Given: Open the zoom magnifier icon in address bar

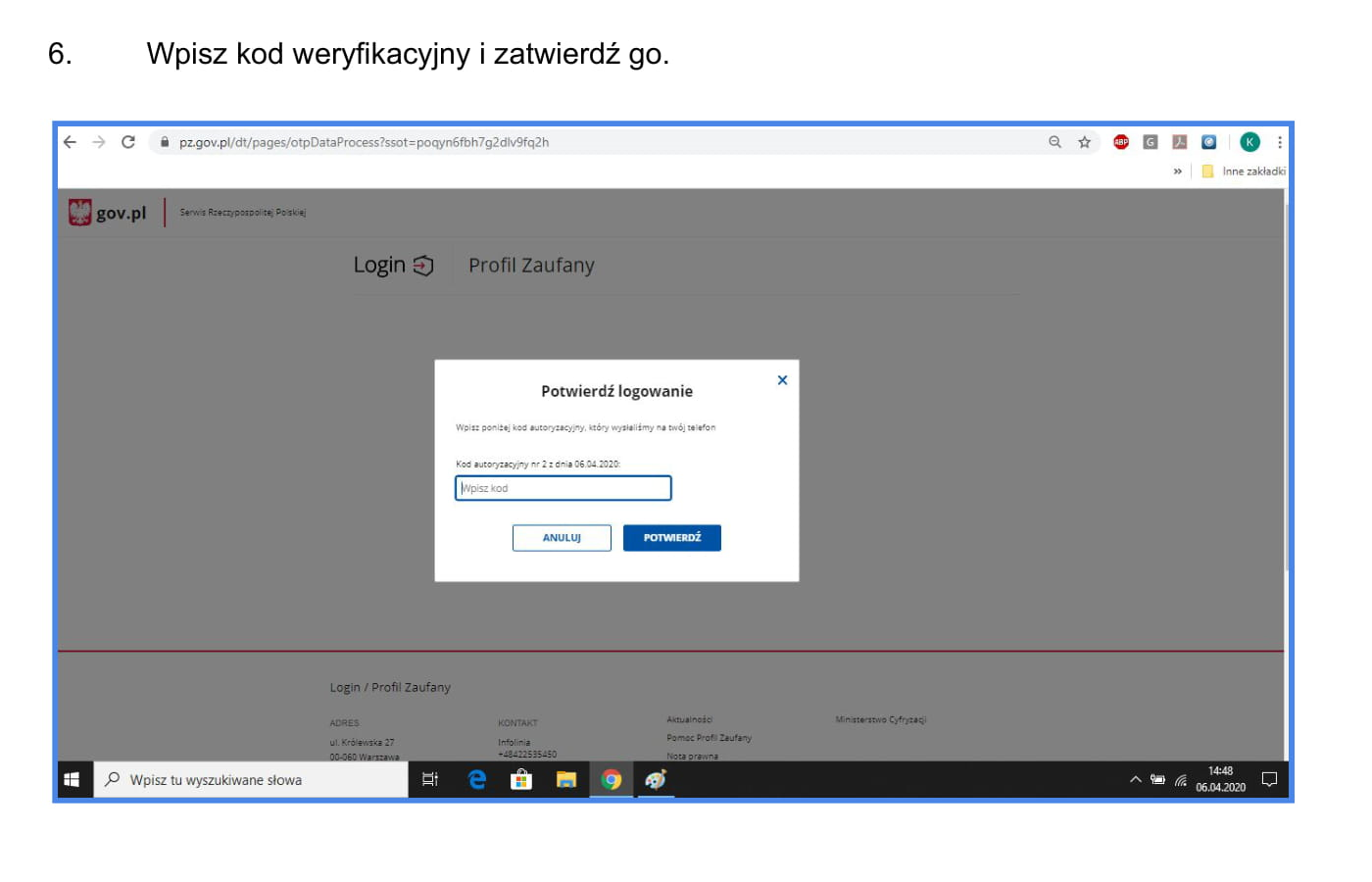Looking at the screenshot, I should (x=1054, y=142).
